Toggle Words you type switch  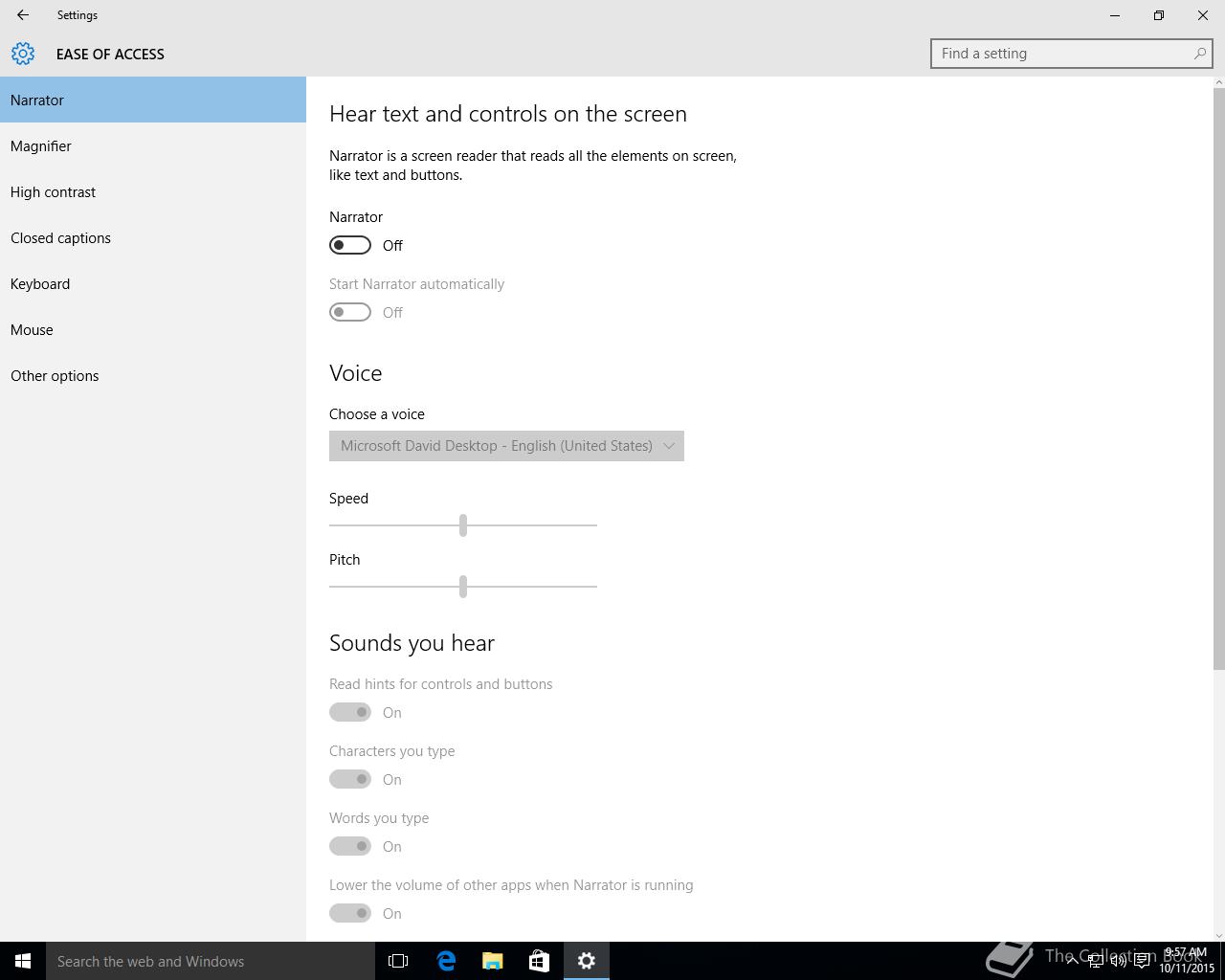tap(350, 846)
